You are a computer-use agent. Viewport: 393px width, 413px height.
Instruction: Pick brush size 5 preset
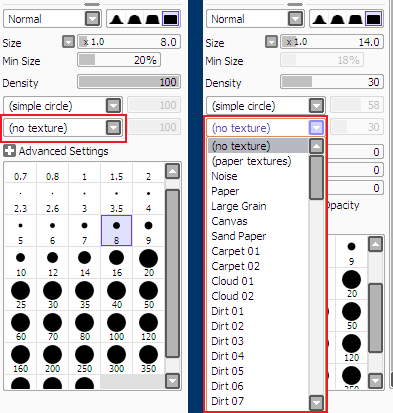click(x=21, y=231)
